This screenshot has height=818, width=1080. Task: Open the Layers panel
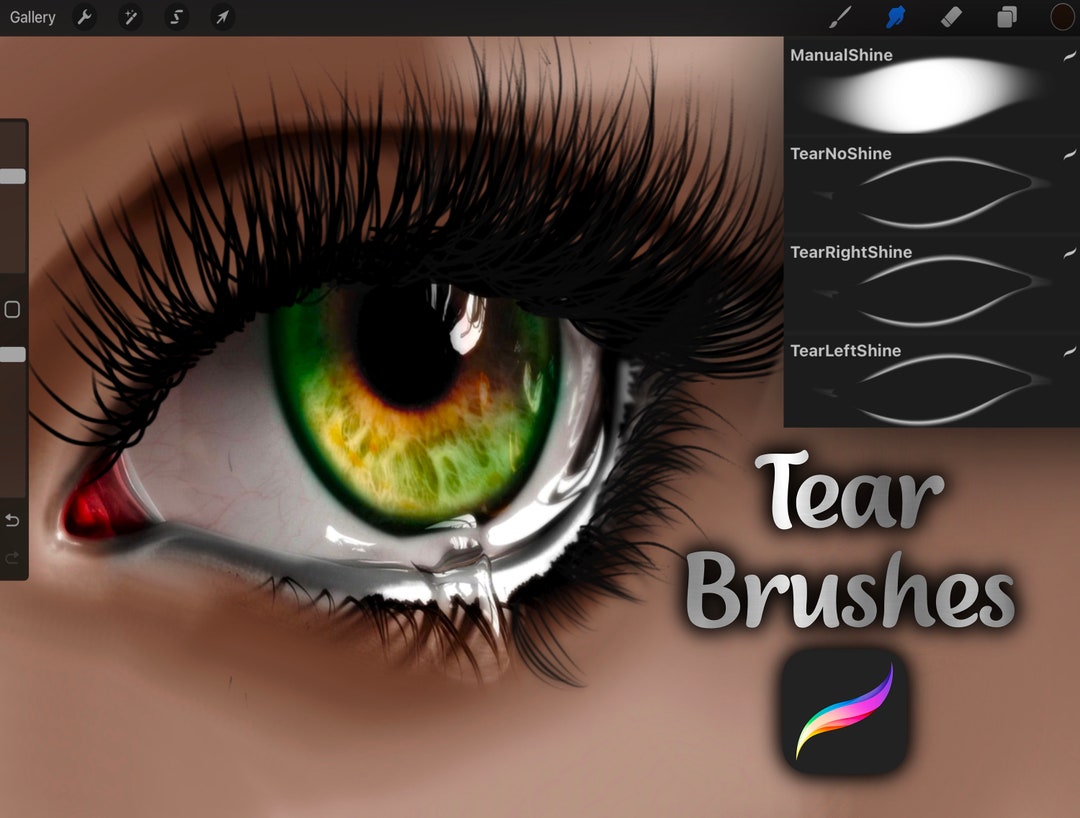coord(1006,16)
